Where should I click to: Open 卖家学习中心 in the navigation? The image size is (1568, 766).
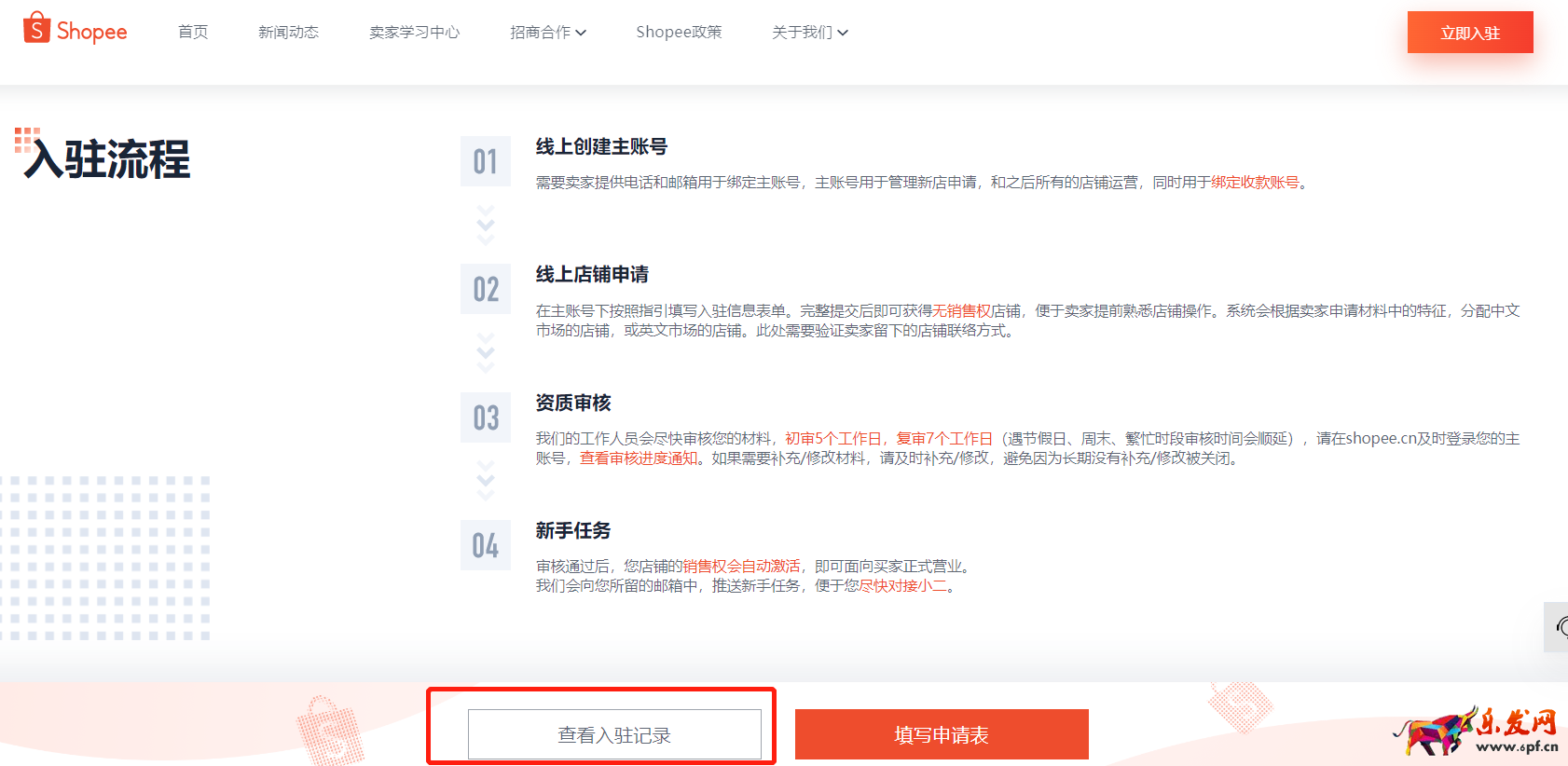(x=414, y=32)
